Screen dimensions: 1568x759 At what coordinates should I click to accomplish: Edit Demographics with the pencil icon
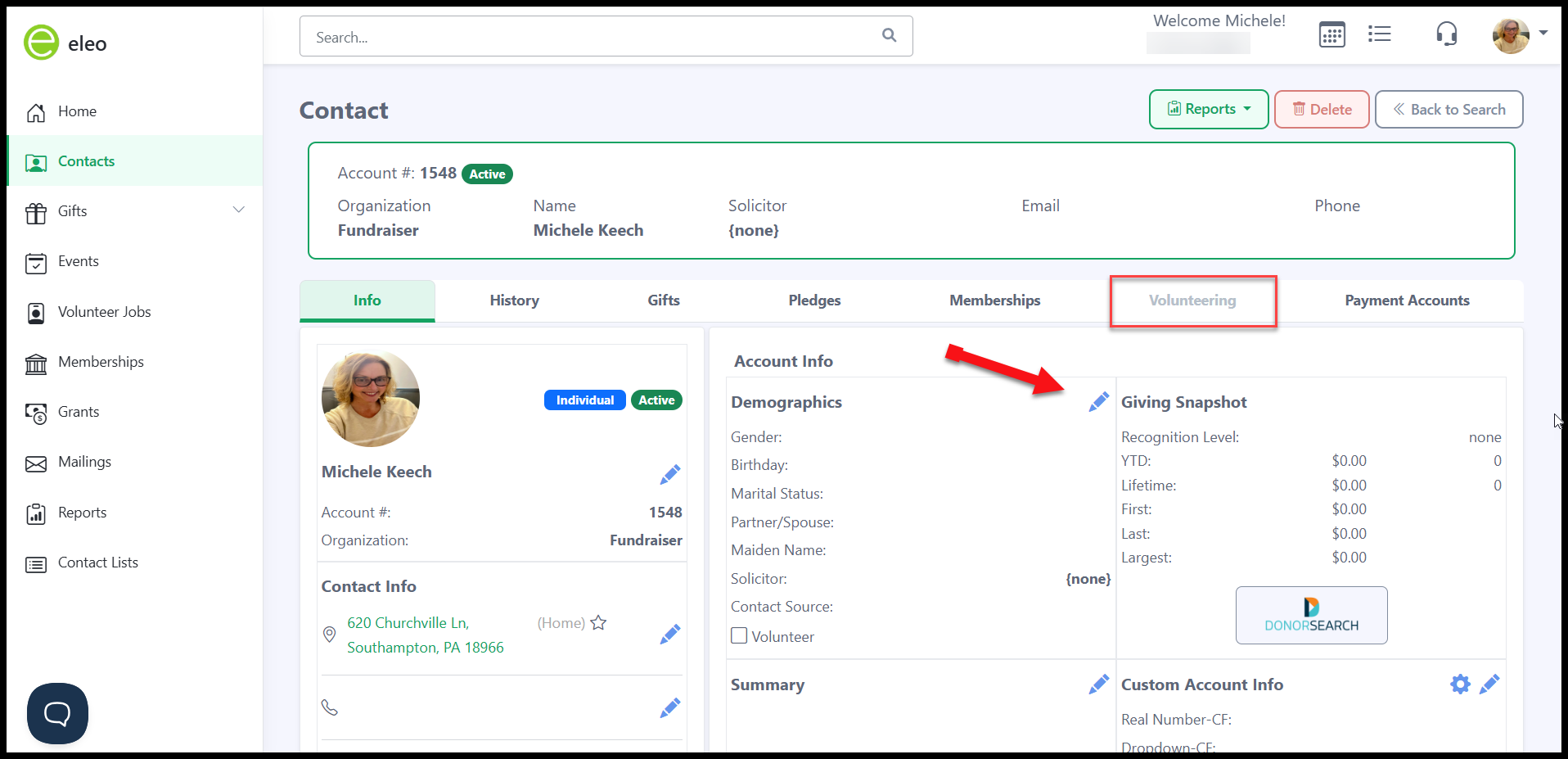click(x=1099, y=401)
